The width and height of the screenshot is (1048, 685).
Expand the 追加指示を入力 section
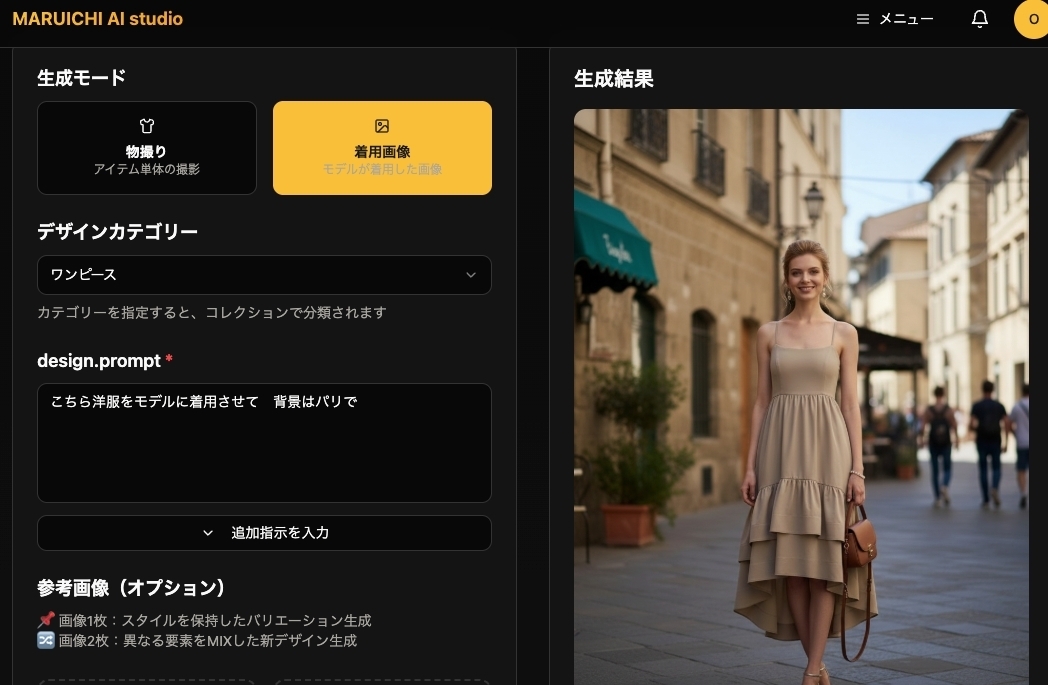click(x=264, y=533)
